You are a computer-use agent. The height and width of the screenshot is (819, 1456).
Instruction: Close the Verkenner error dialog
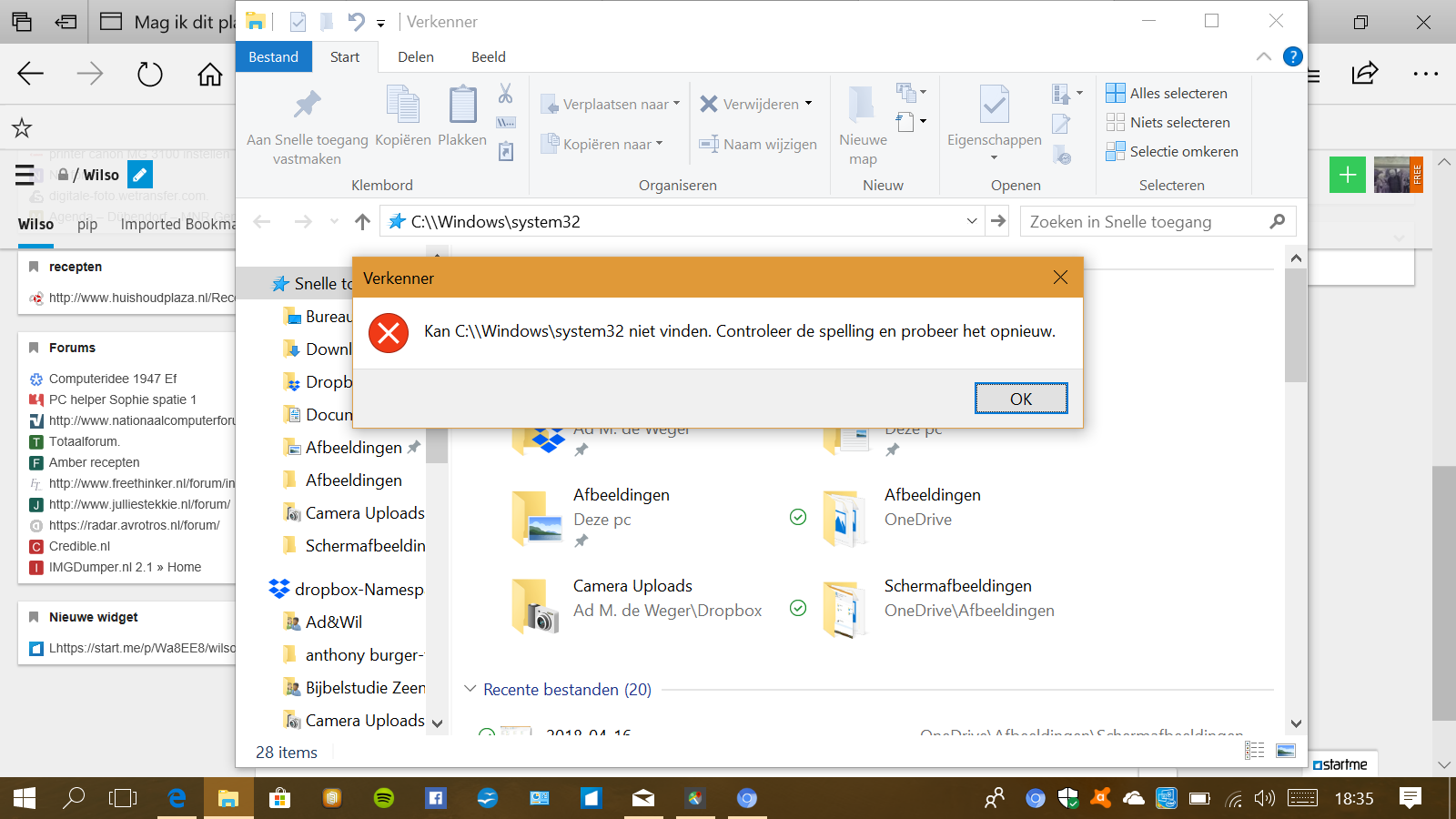pyautogui.click(x=1060, y=278)
